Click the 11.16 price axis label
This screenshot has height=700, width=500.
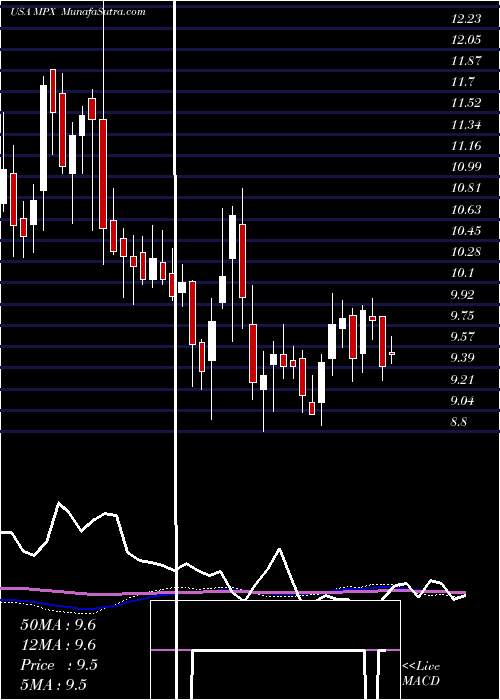pyautogui.click(x=466, y=146)
